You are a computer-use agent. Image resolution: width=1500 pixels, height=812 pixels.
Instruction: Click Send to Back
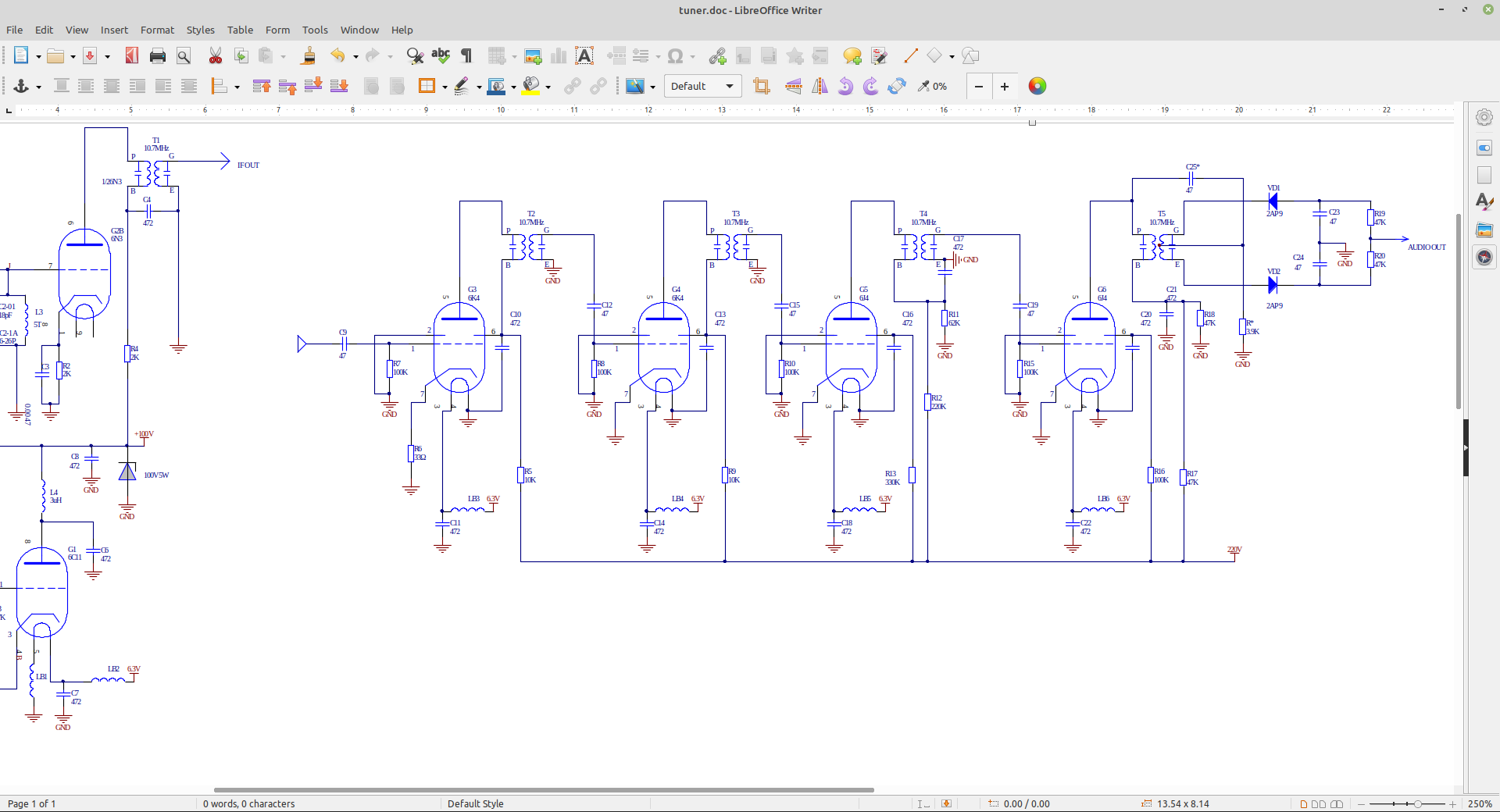click(x=339, y=86)
